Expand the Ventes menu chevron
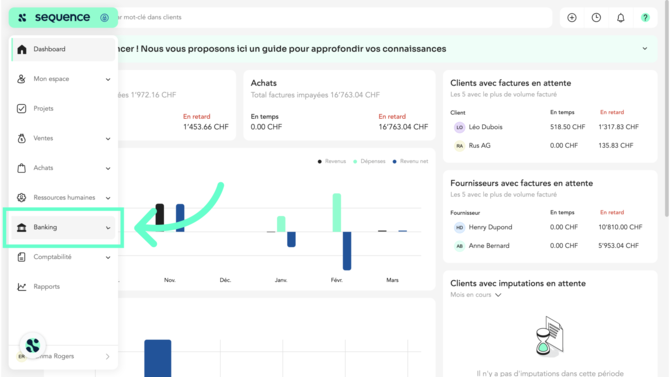670x377 pixels. click(x=108, y=138)
